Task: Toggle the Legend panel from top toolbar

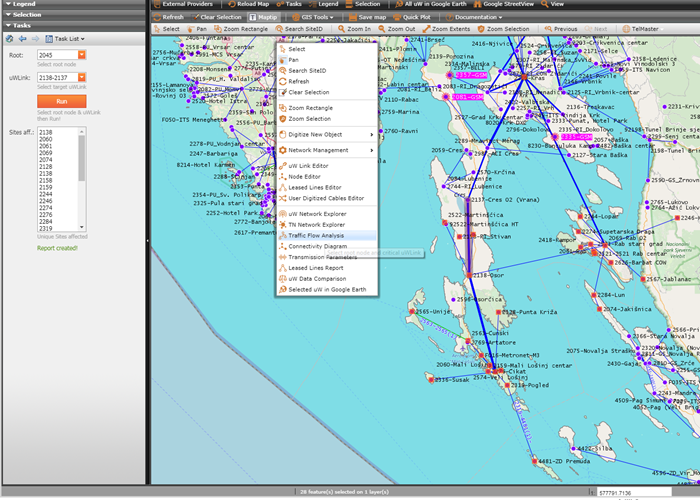Action: point(324,4)
